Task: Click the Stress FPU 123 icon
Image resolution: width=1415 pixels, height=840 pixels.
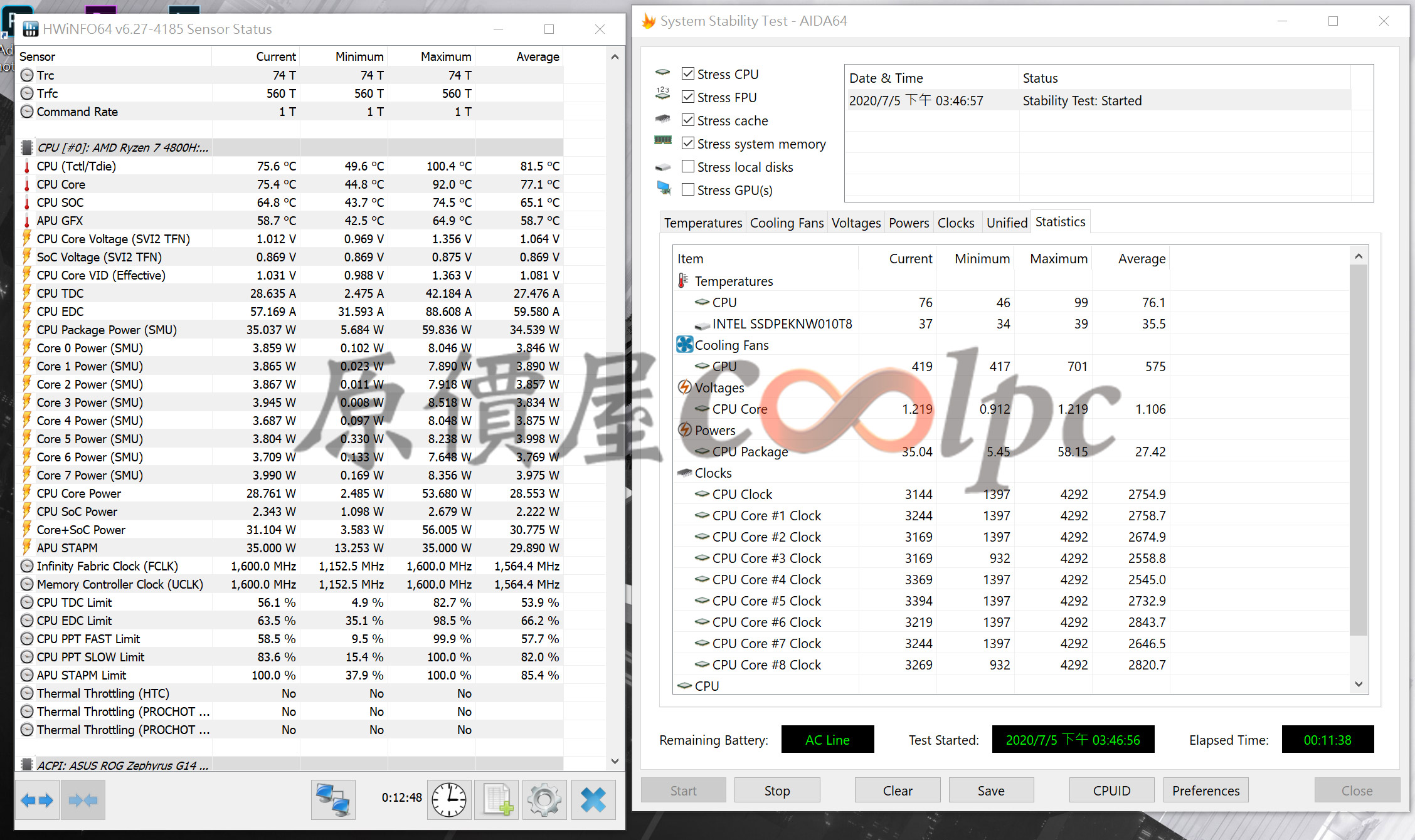Action: click(x=663, y=94)
